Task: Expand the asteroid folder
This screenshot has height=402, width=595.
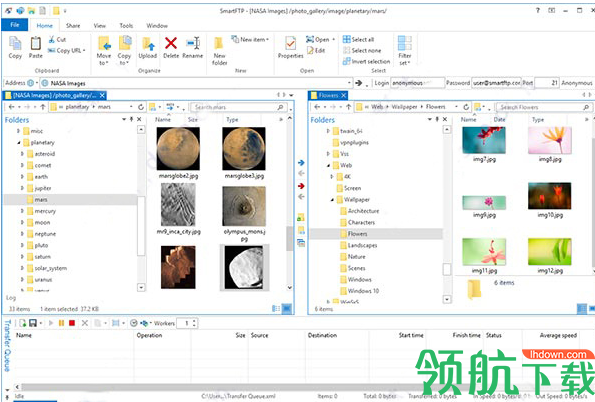Action: [x=22, y=154]
